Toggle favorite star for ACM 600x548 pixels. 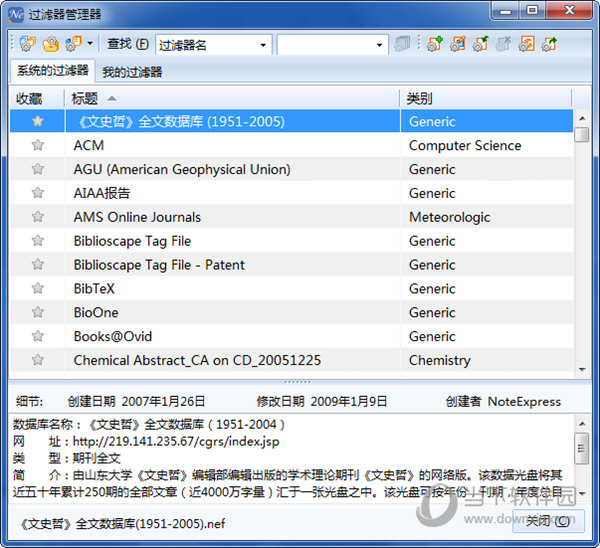[x=38, y=145]
